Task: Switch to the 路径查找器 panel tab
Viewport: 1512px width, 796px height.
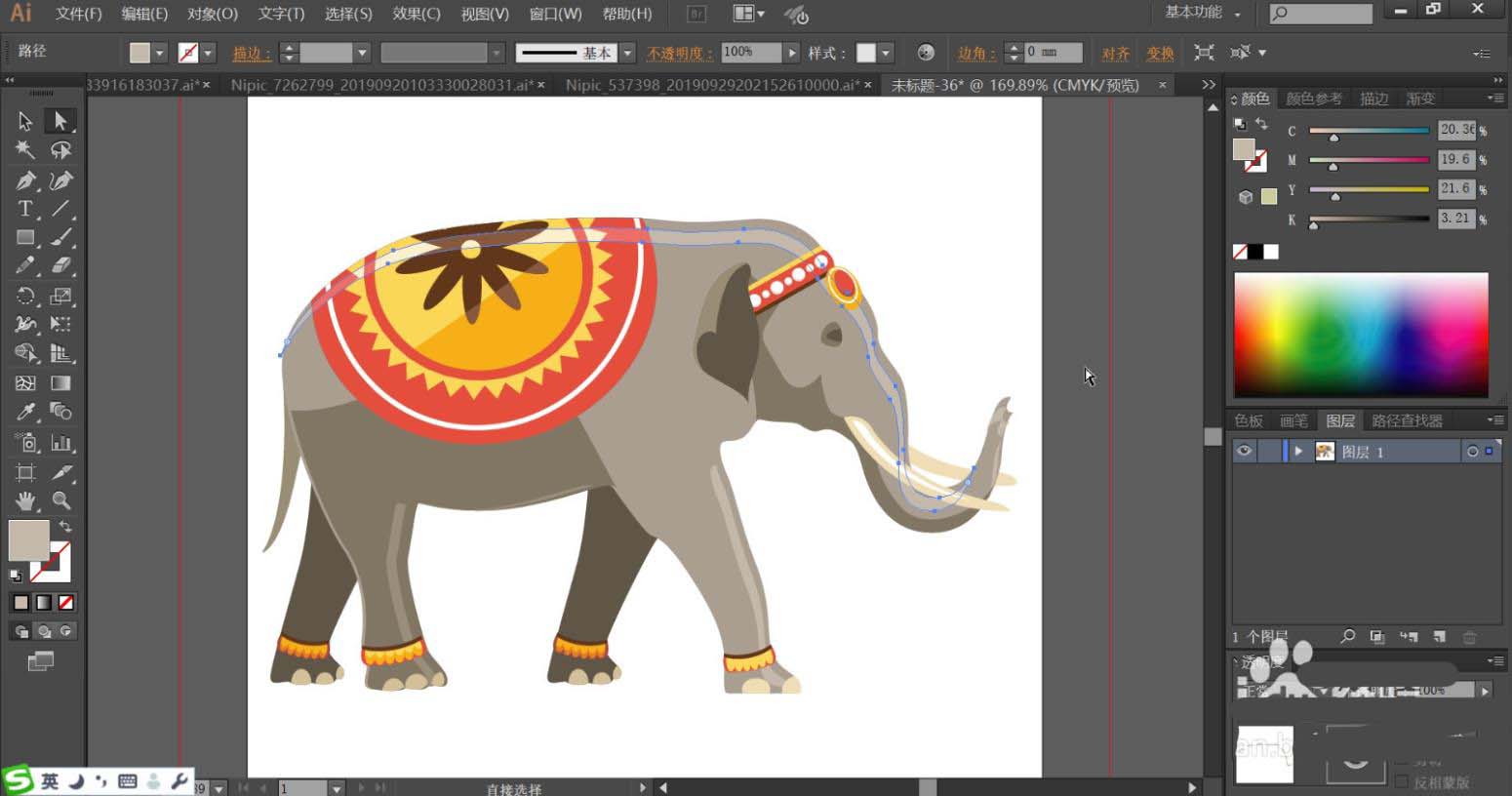Action: (1407, 420)
